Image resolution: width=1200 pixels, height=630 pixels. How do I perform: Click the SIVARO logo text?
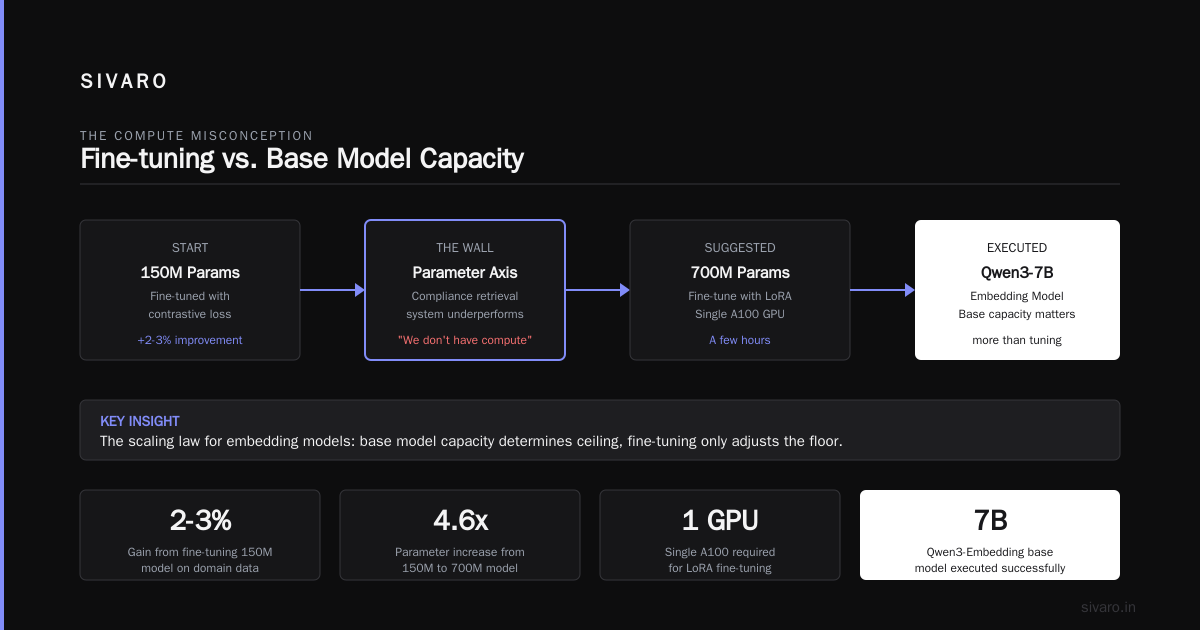tap(124, 82)
